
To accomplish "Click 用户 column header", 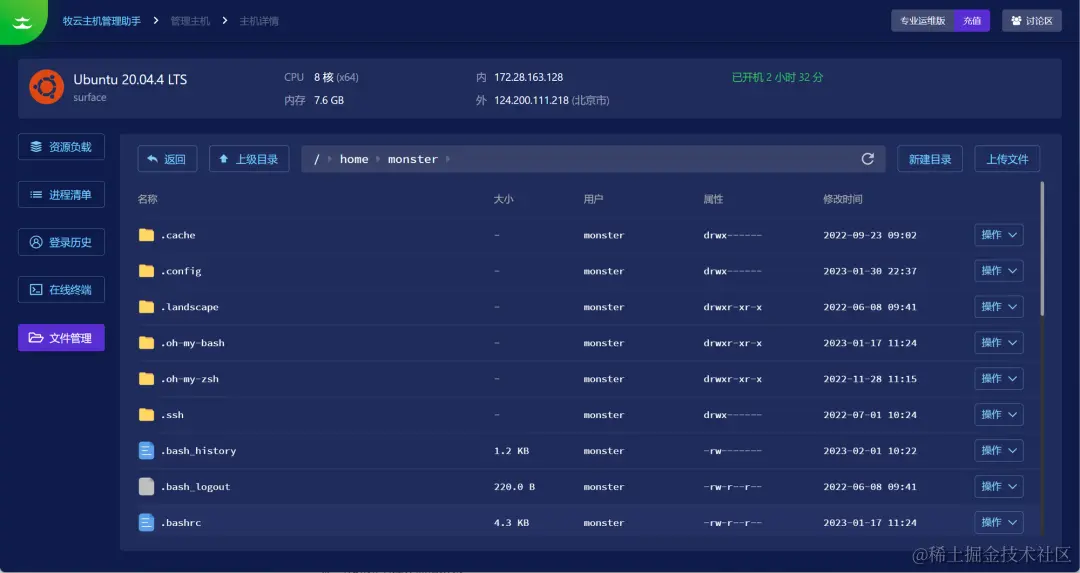I will (x=593, y=199).
